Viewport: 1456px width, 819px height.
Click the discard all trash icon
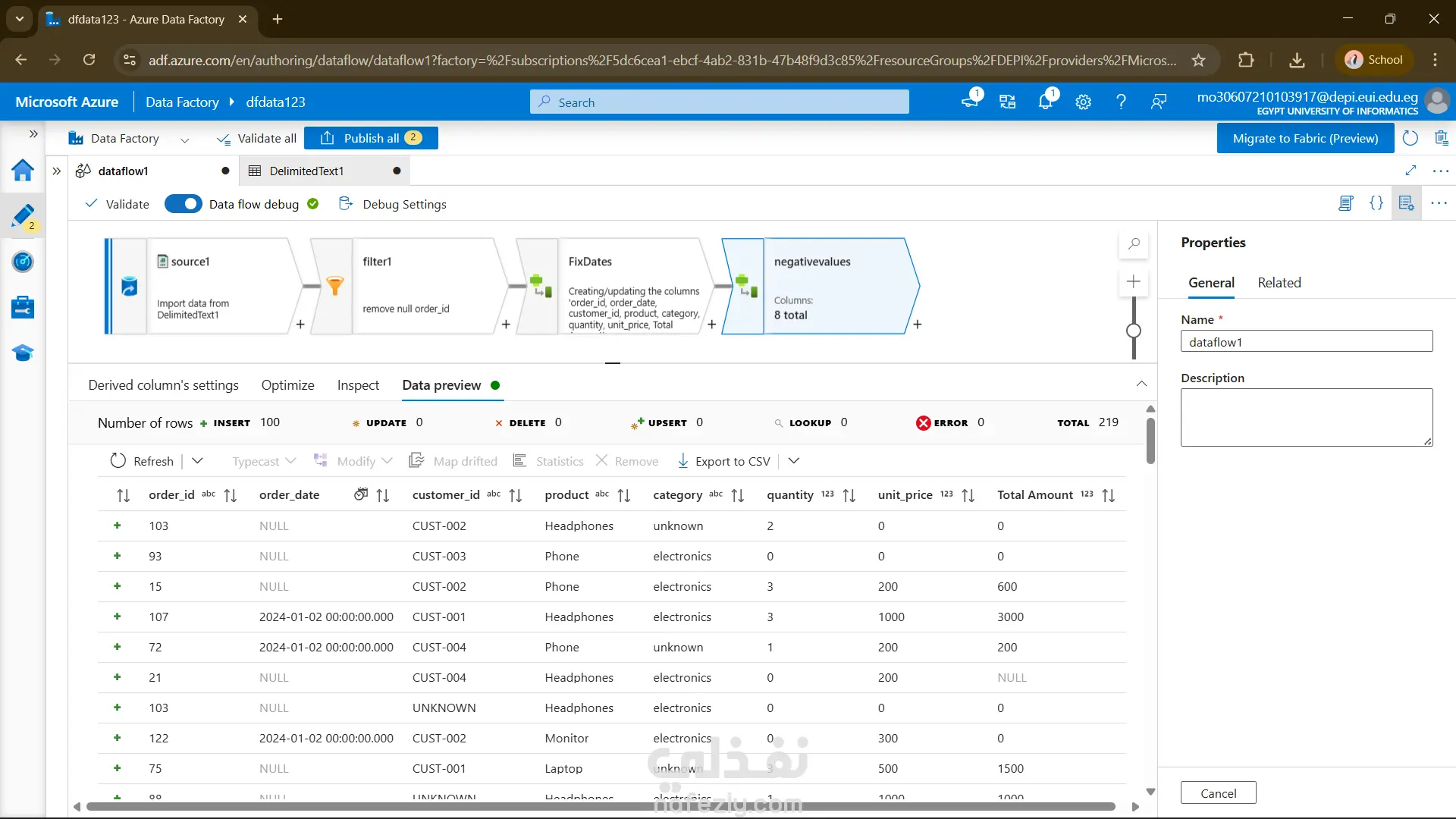pos(1441,138)
